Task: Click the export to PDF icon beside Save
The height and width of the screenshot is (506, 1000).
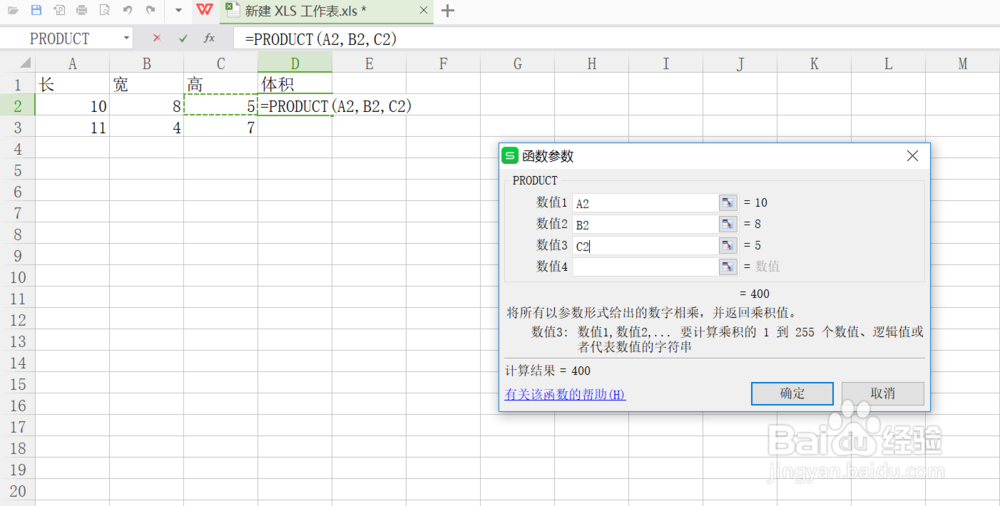Action: click(59, 10)
